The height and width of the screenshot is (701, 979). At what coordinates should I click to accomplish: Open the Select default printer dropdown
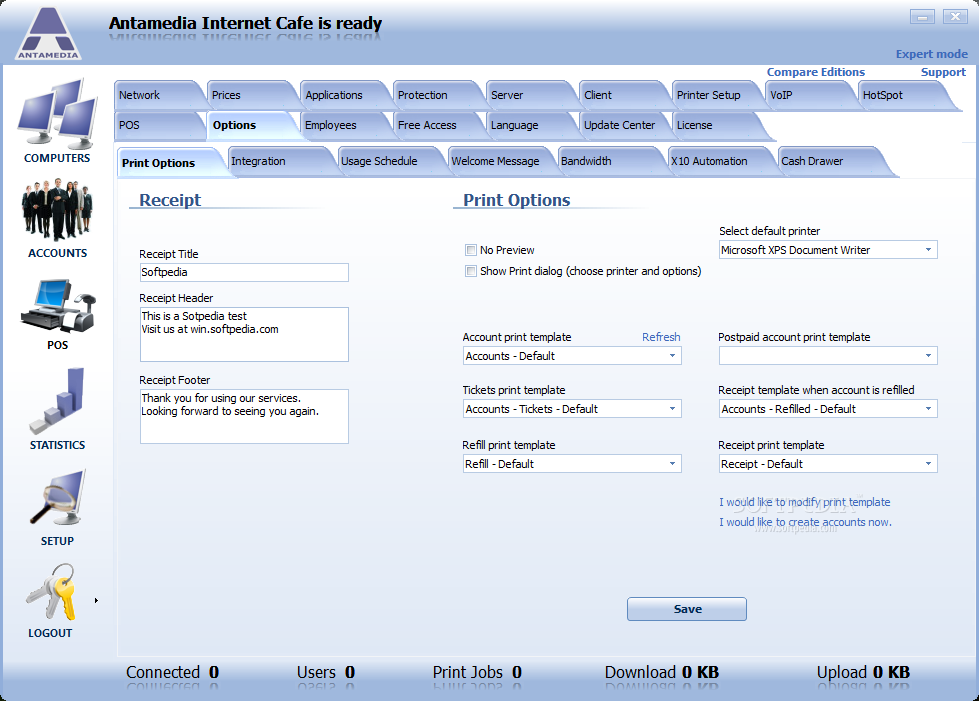click(x=828, y=250)
